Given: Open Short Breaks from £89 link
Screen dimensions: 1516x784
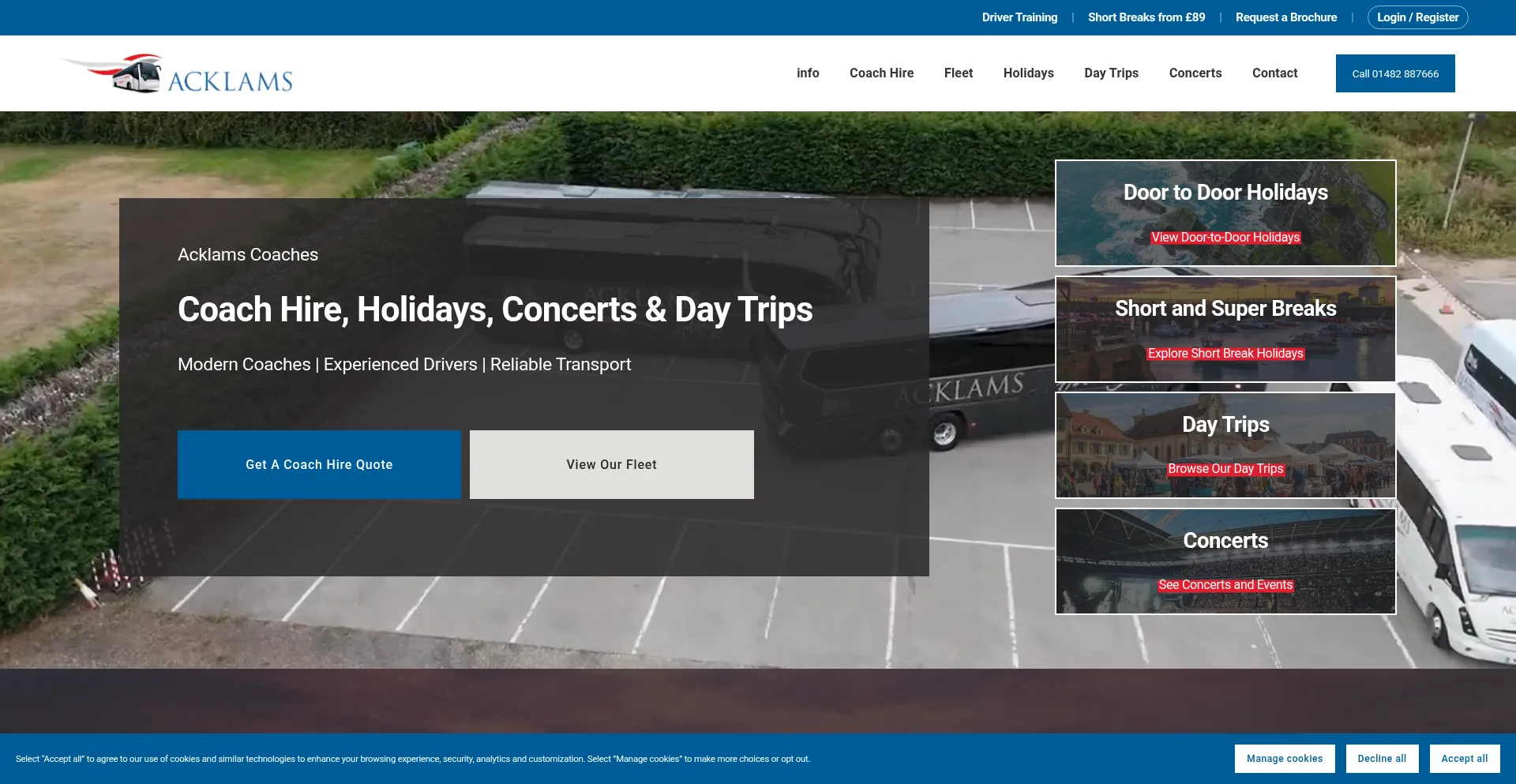Looking at the screenshot, I should (x=1146, y=17).
